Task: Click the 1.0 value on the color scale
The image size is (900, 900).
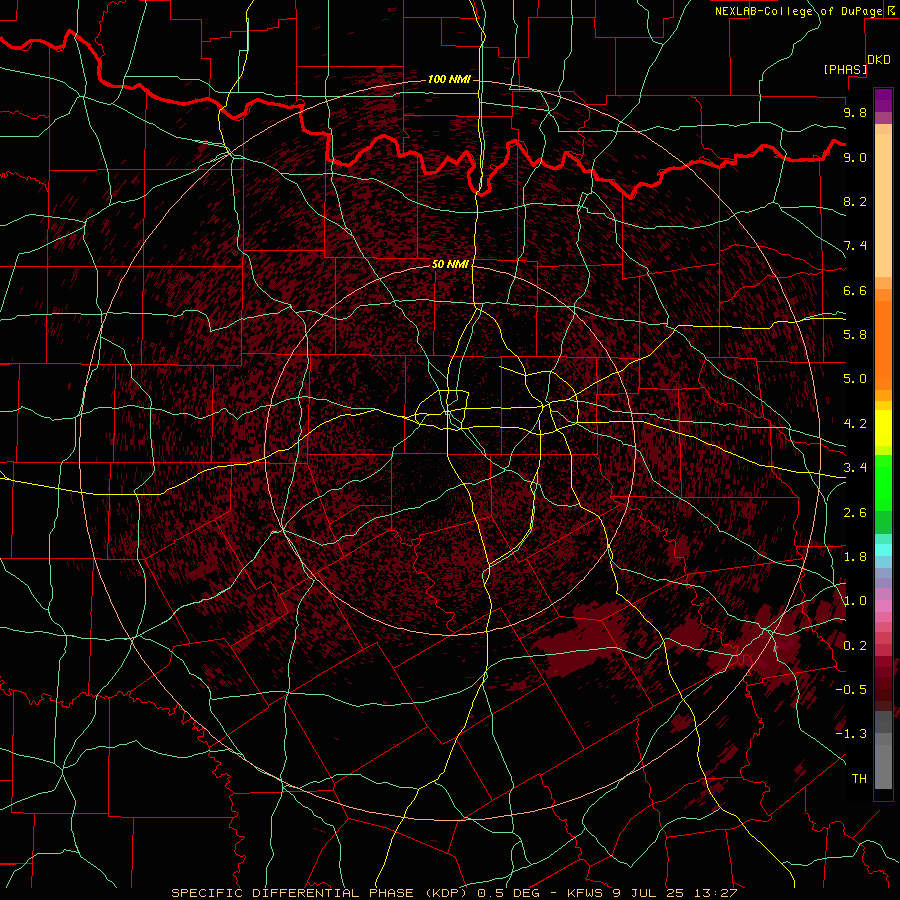Action: coord(855,601)
